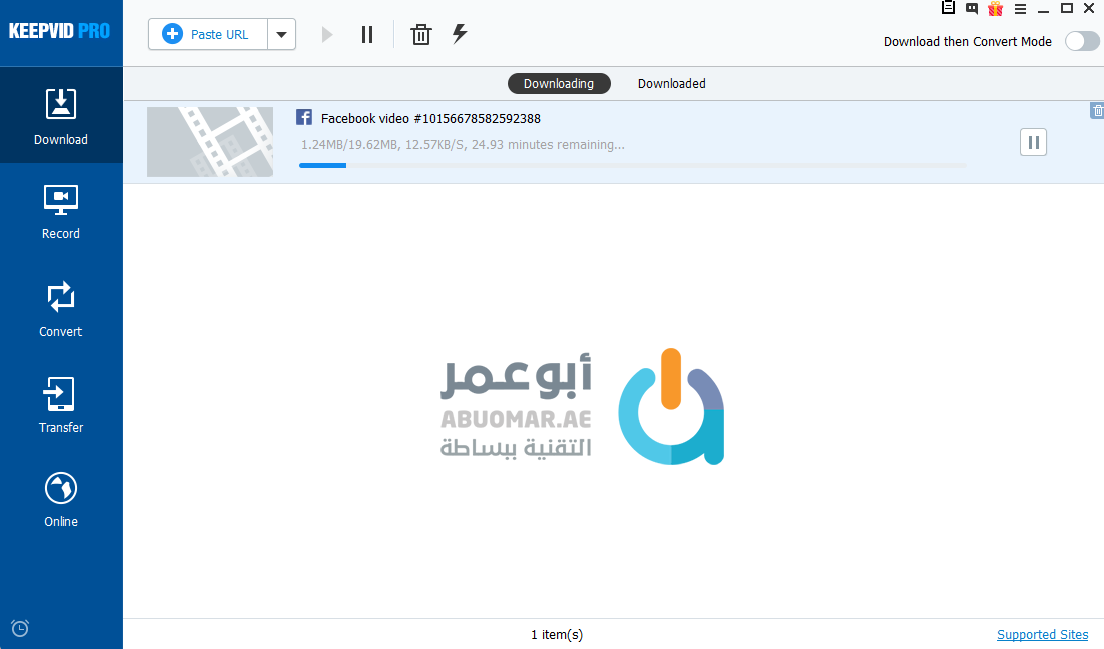Click the Paste URL button
This screenshot has height=649, width=1104.
[208, 34]
